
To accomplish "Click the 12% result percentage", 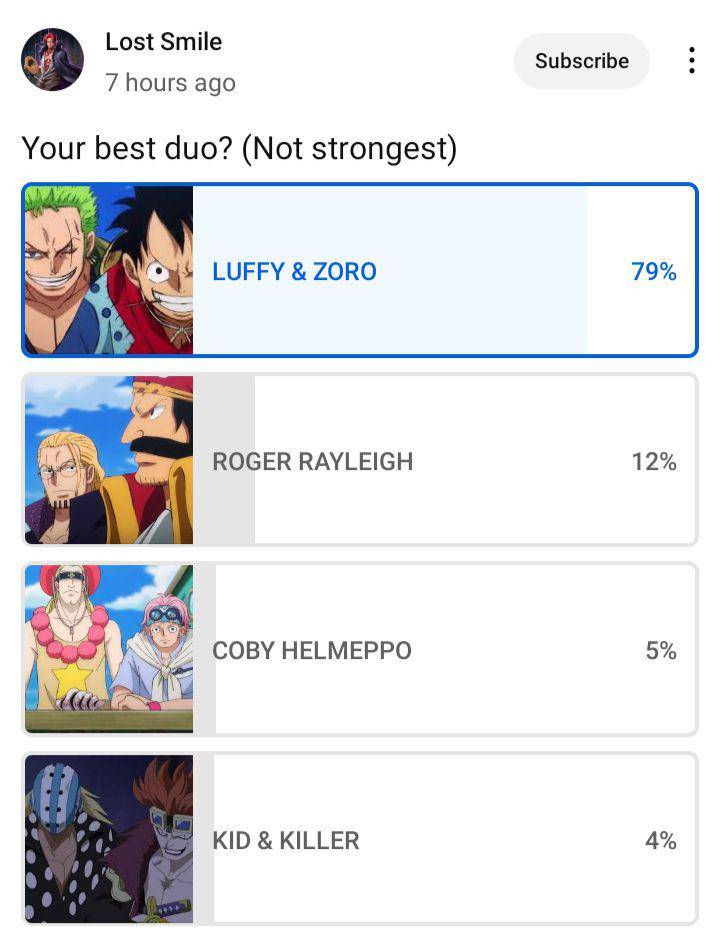I will pyautogui.click(x=654, y=462).
